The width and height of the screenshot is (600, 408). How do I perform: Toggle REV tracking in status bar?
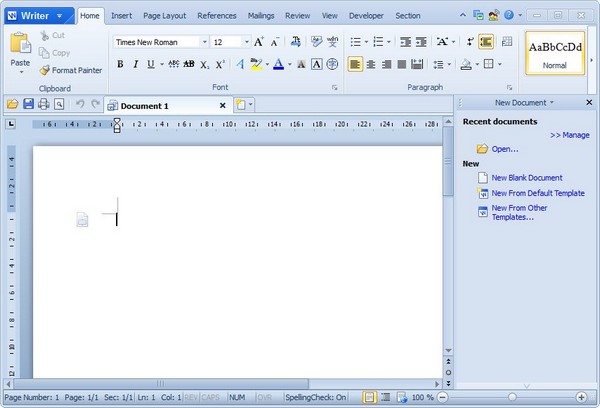pyautogui.click(x=191, y=398)
